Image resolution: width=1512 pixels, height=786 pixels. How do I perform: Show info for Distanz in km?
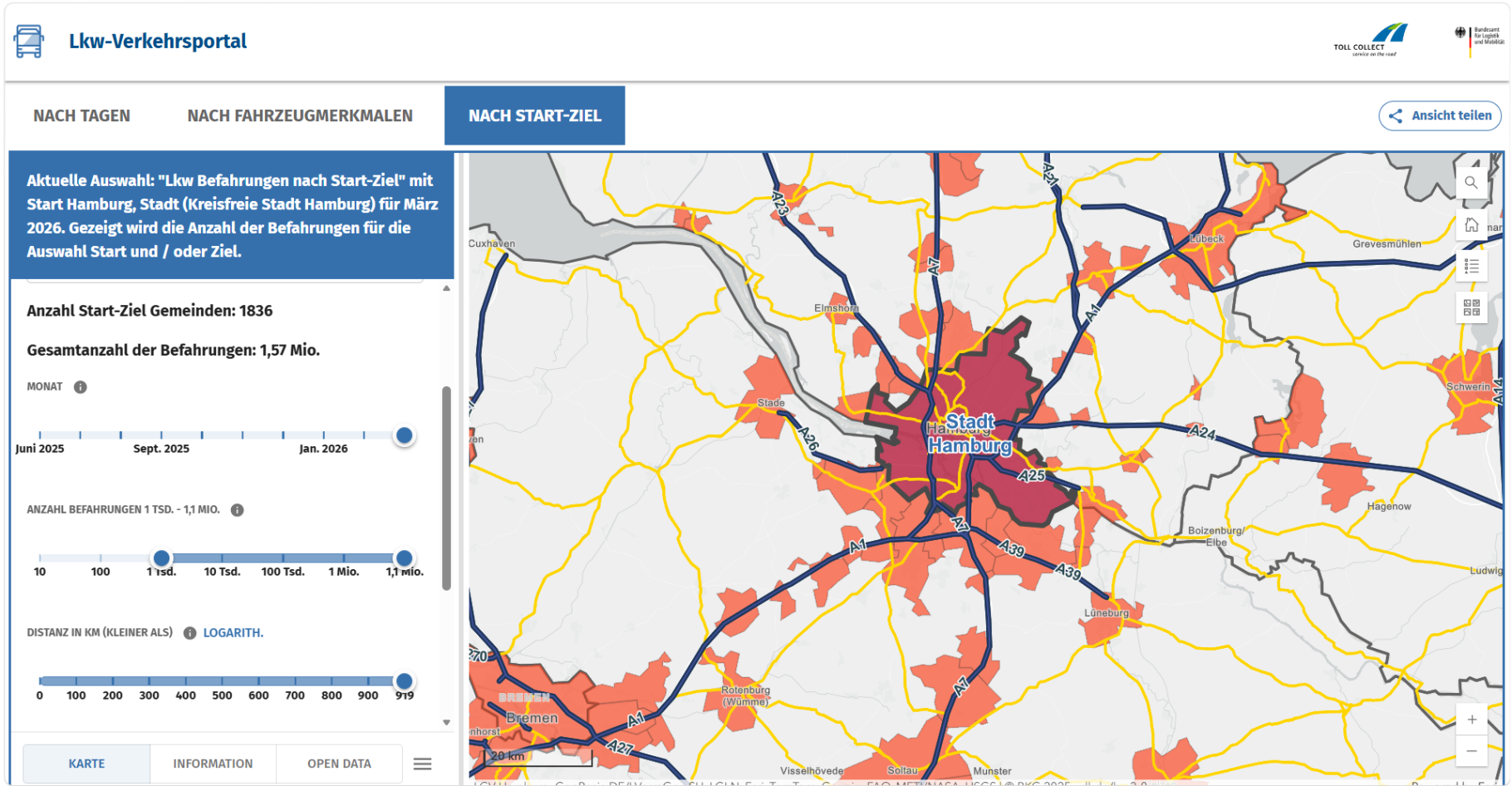coord(189,633)
